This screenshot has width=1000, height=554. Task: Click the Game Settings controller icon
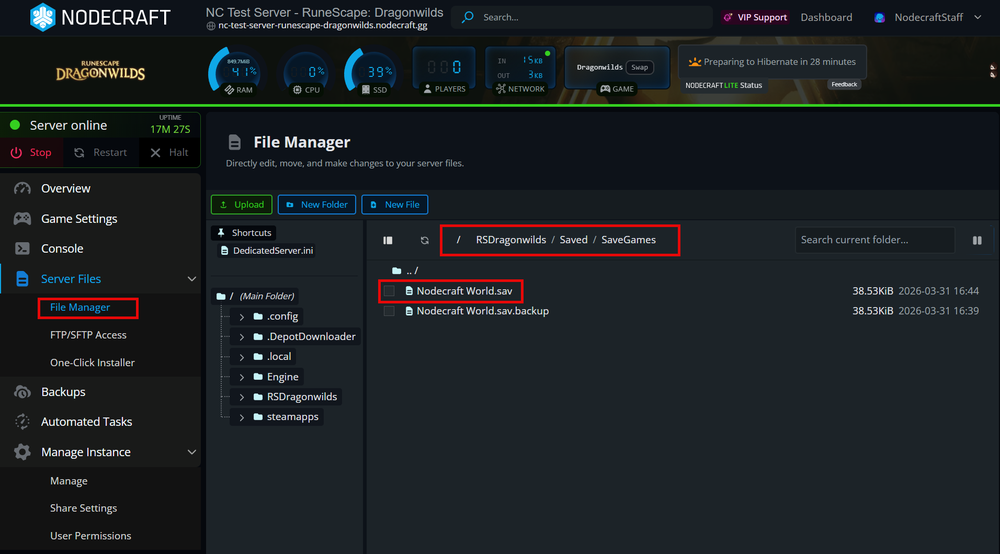(x=22, y=219)
